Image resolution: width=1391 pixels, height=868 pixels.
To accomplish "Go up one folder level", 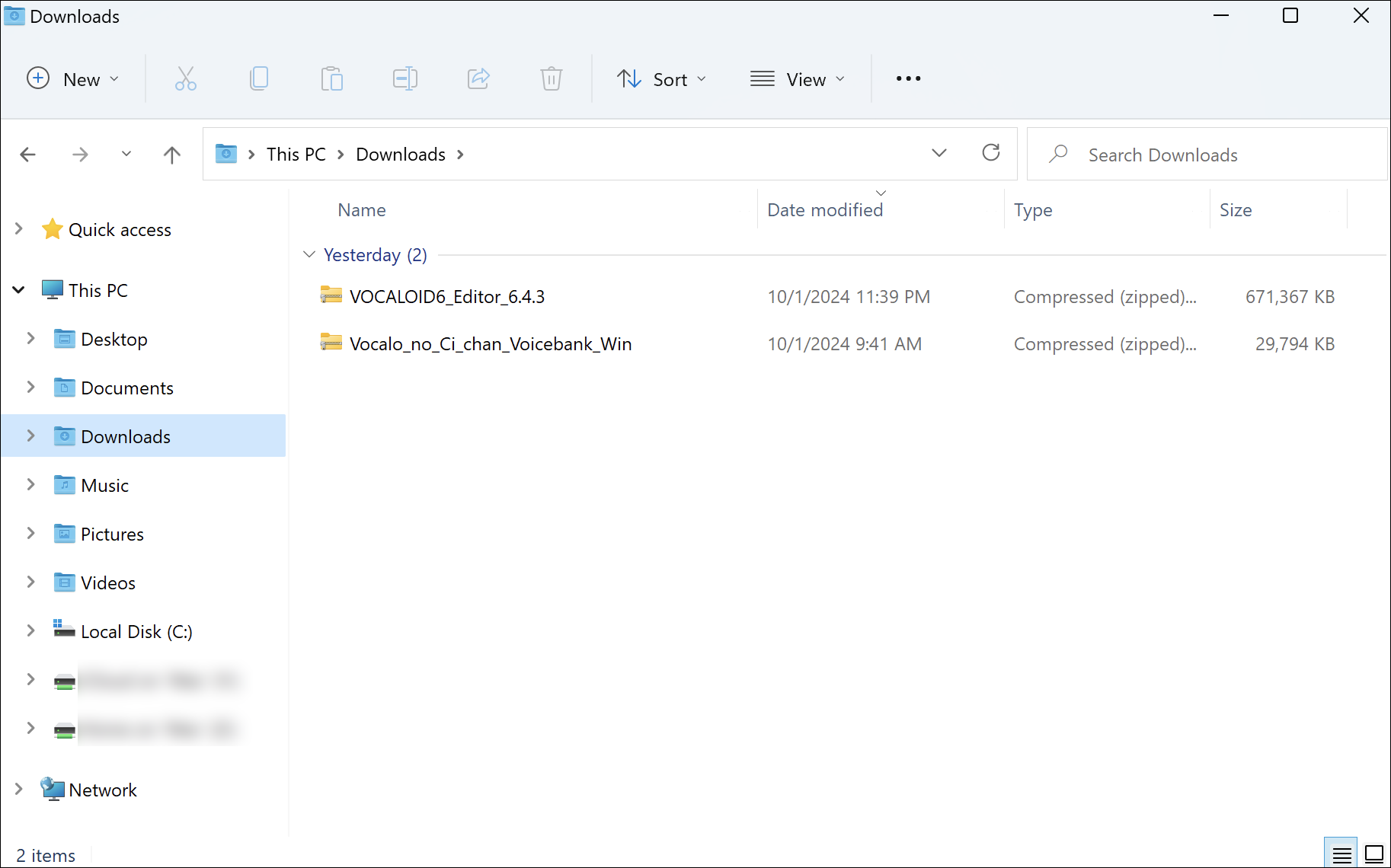I will pyautogui.click(x=171, y=154).
